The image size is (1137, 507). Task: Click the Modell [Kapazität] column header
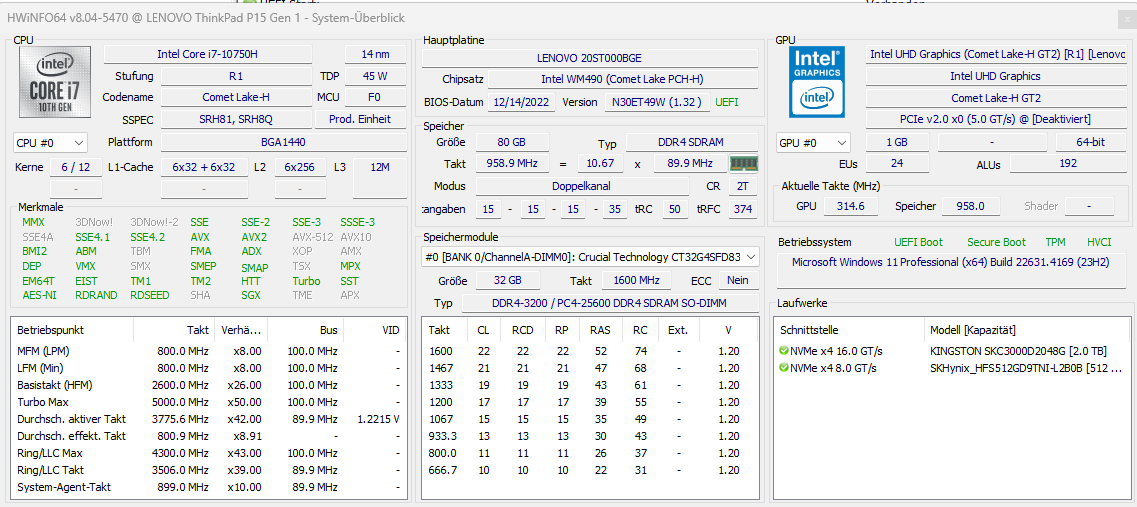click(x=1028, y=330)
